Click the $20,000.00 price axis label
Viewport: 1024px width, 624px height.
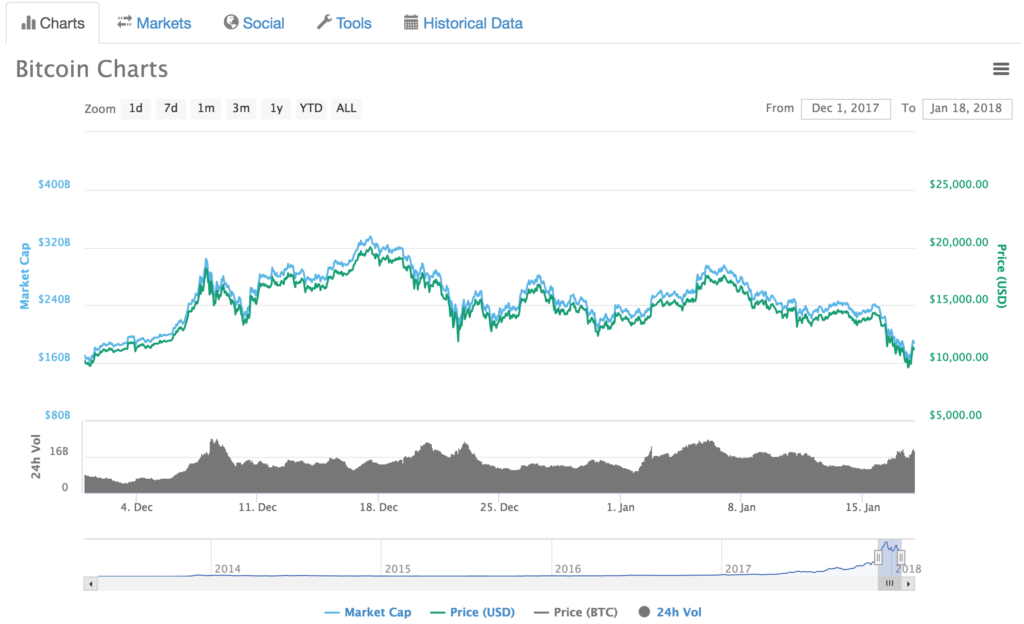[959, 243]
